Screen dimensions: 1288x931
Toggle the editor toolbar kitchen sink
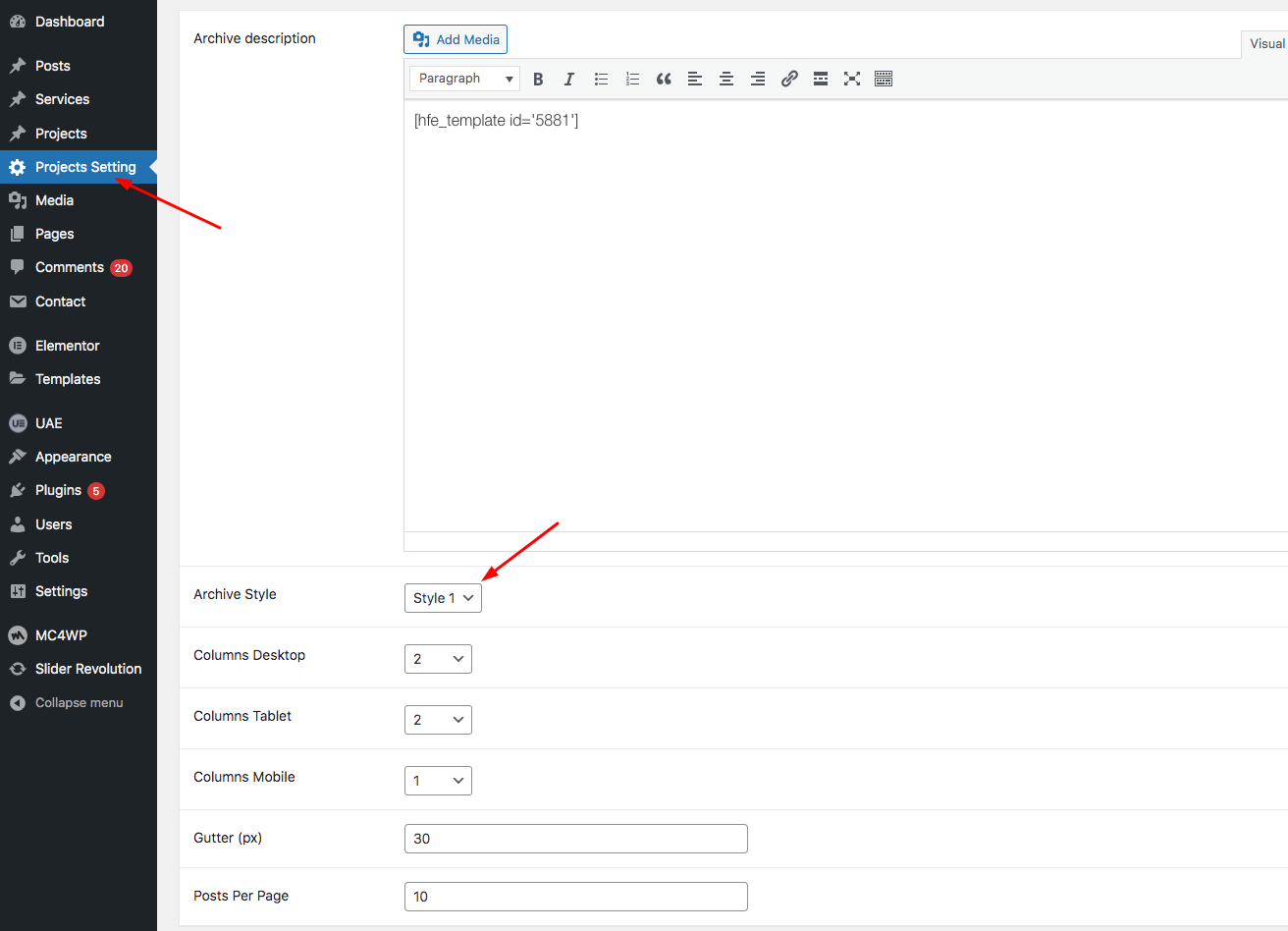(x=884, y=80)
